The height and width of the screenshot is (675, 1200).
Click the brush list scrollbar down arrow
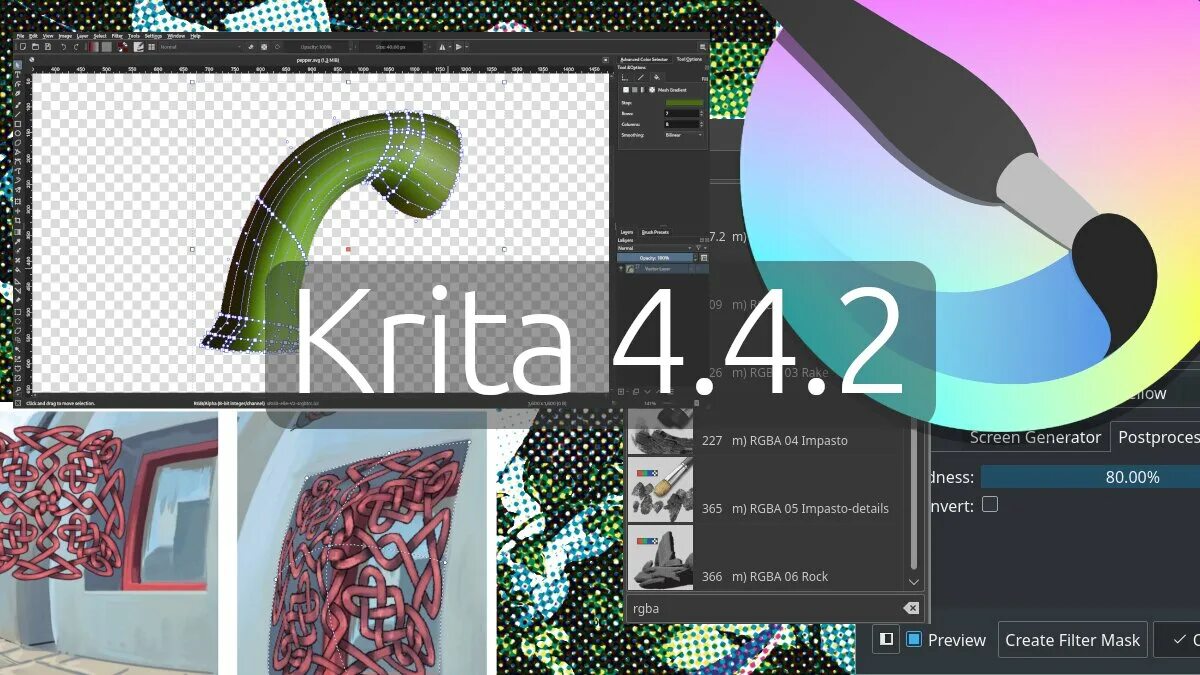coord(914,581)
